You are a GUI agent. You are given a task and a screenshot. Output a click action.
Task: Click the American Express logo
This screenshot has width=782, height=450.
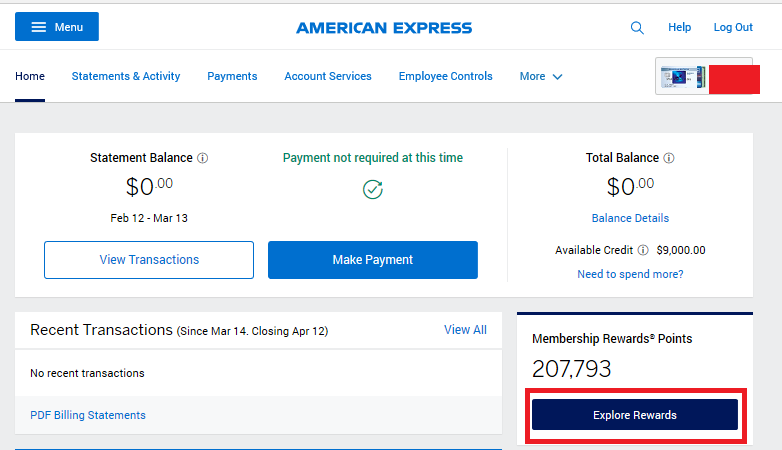pyautogui.click(x=384, y=28)
